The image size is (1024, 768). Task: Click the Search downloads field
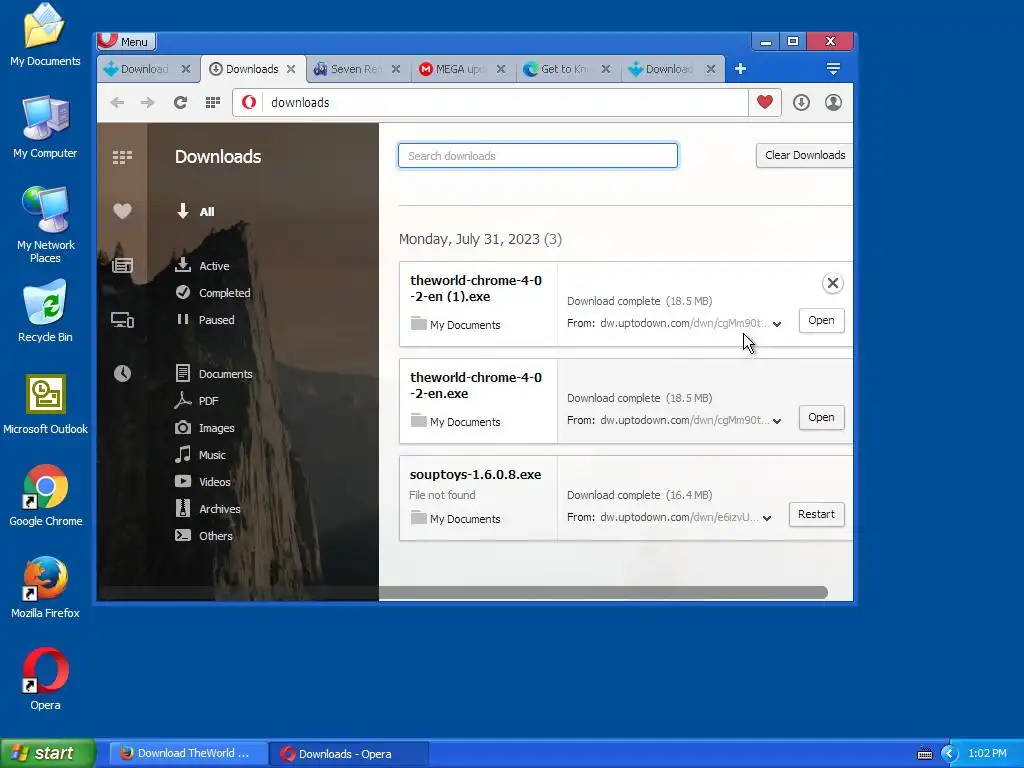(537, 155)
